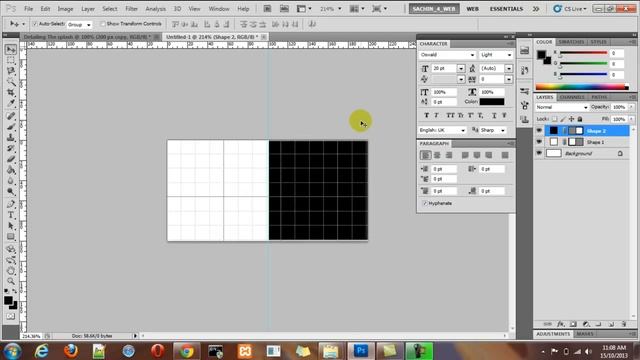Viewport: 640px width, 360px height.
Task: Toggle Hyphenate checkbox
Action: point(425,203)
